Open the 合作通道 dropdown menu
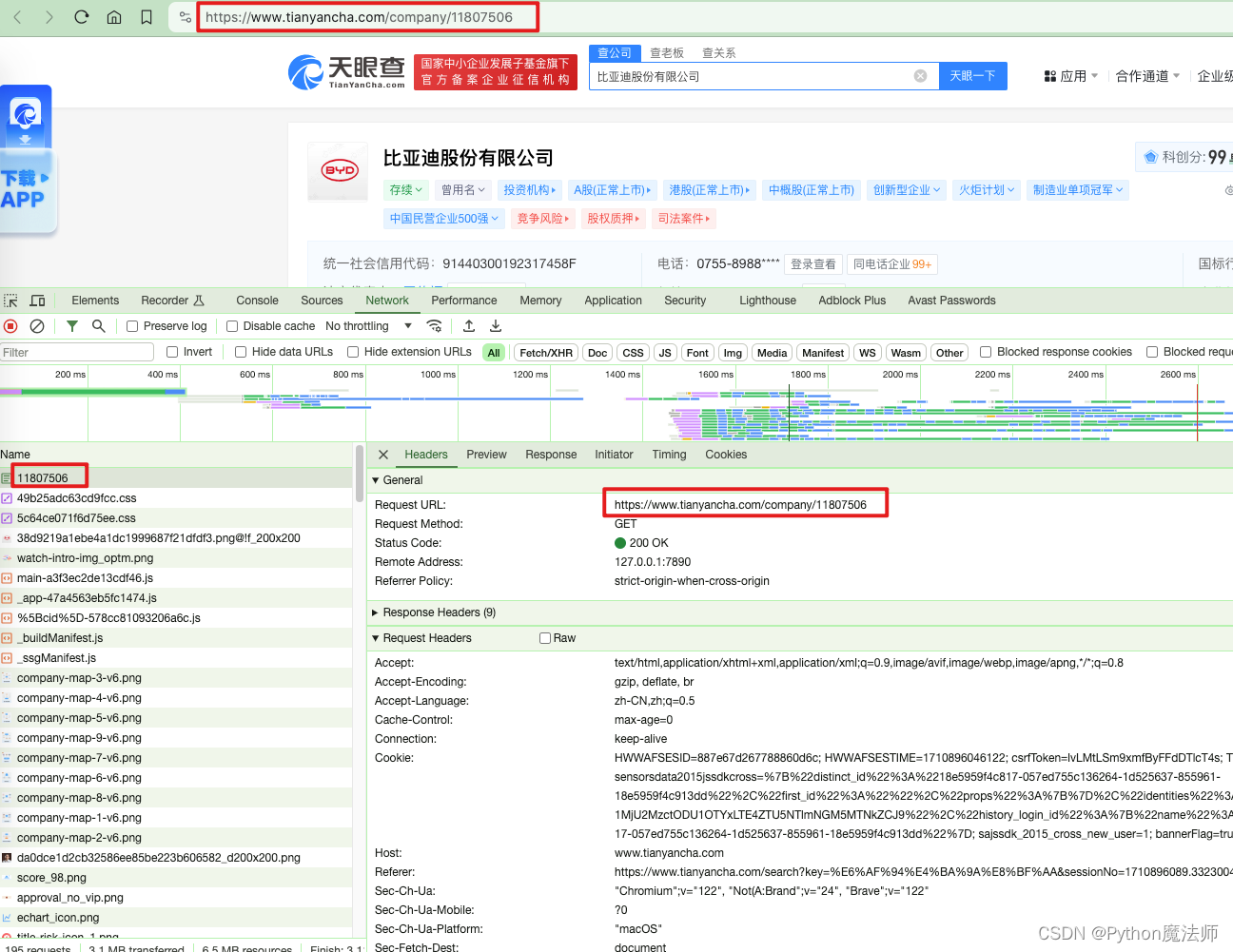 1147,76
